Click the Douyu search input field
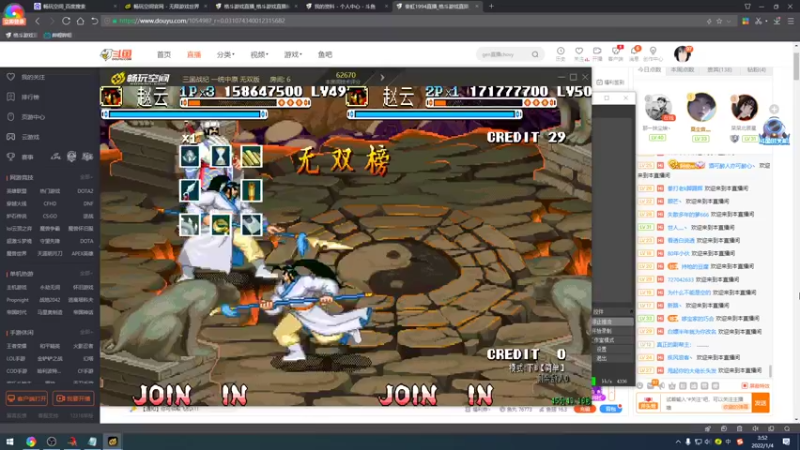This screenshot has height=450, width=800. (x=504, y=54)
